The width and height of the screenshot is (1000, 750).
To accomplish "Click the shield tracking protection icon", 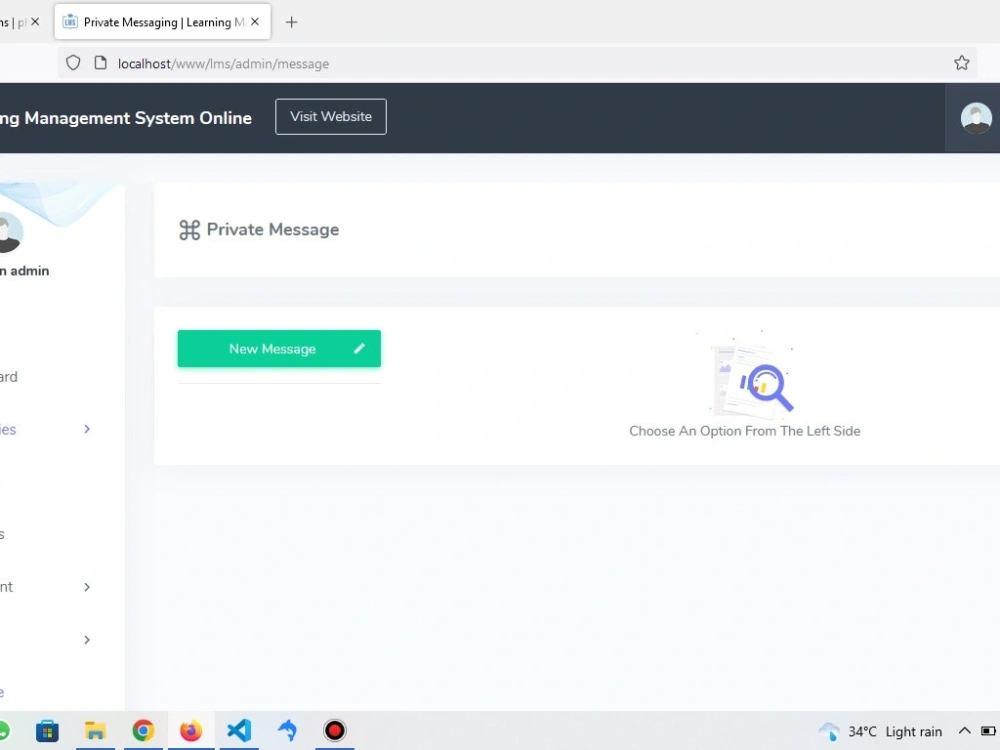I will 73,63.
